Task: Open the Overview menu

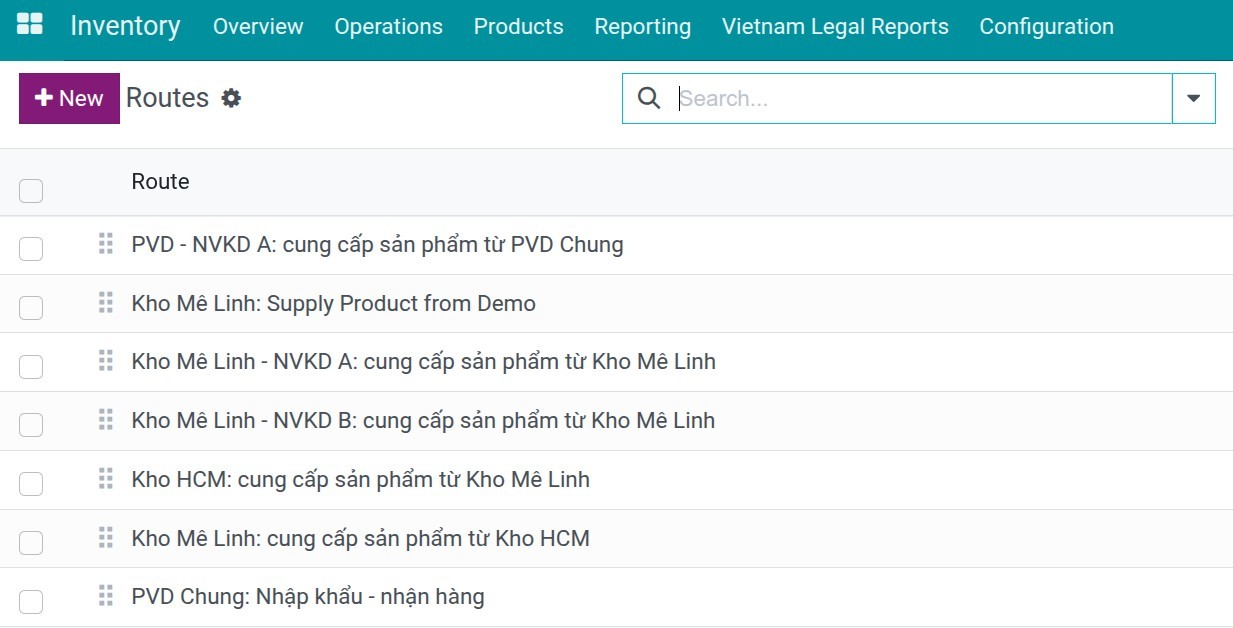Action: (x=258, y=27)
